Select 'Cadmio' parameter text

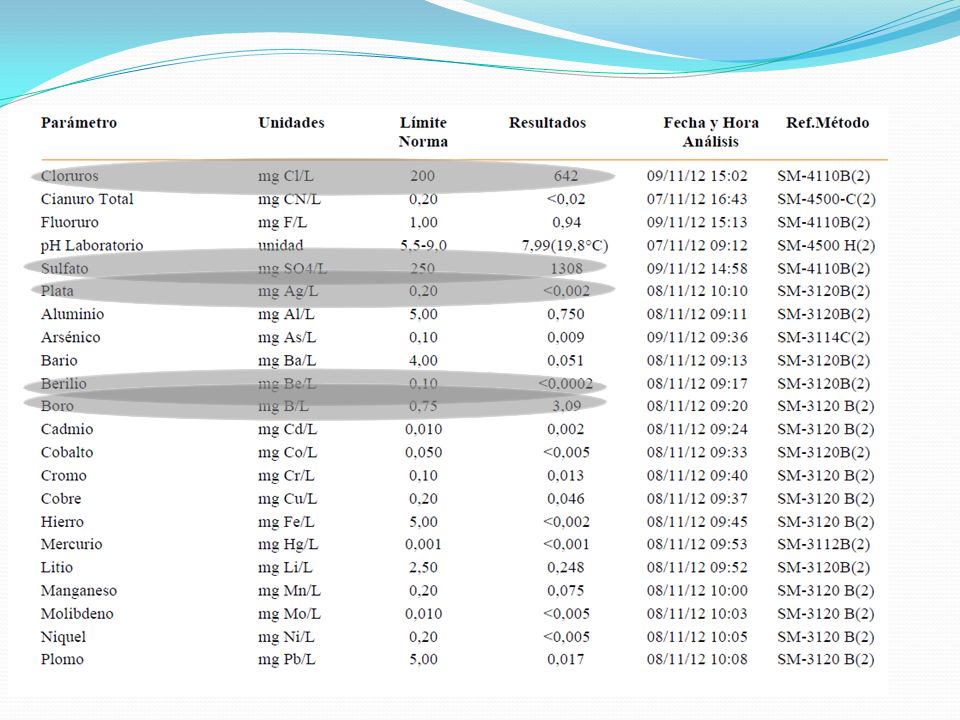[x=67, y=429]
